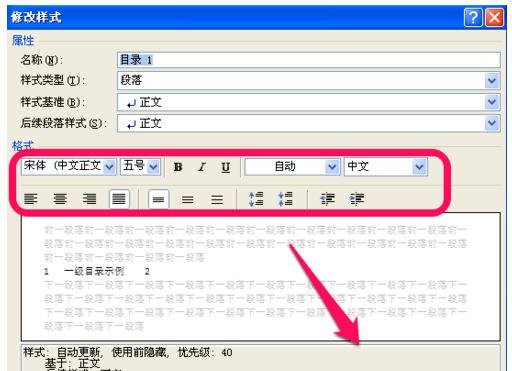This screenshot has width=512, height=371.
Task: Open the language dropdown 中文
Action: [x=419, y=167]
